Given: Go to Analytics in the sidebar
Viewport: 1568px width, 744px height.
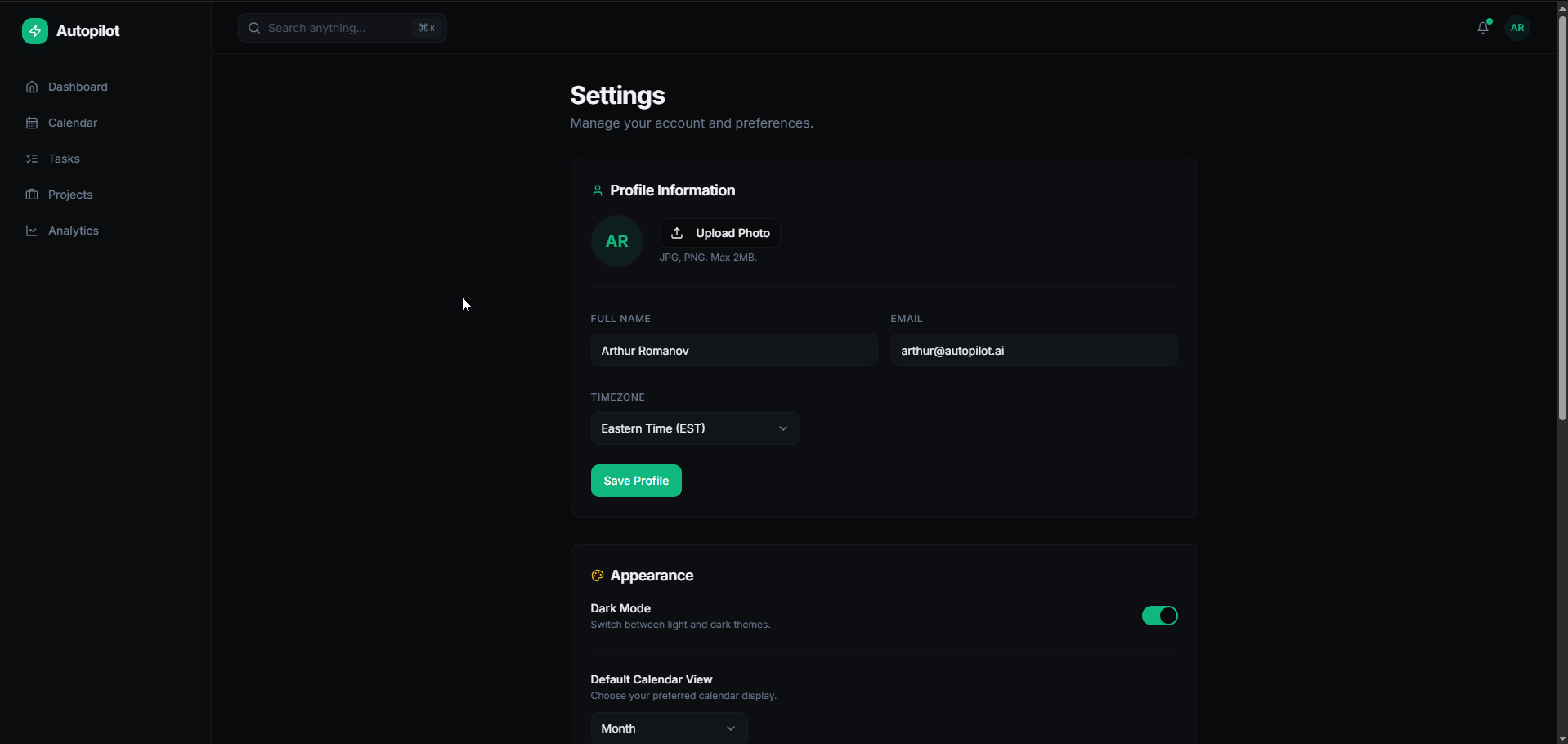Looking at the screenshot, I should click(x=73, y=231).
